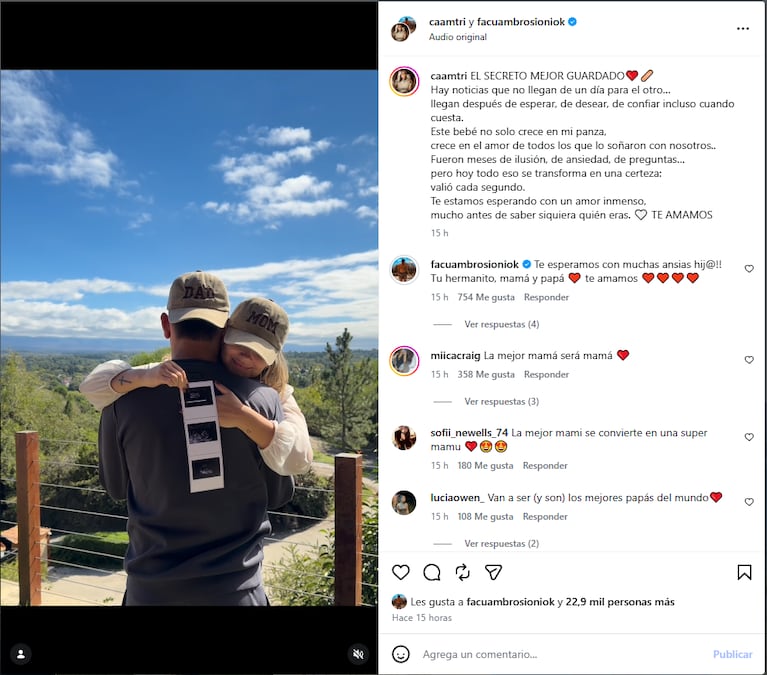Open the three-dot more options menu
Viewport: 767px width, 675px height.
pyautogui.click(x=743, y=29)
